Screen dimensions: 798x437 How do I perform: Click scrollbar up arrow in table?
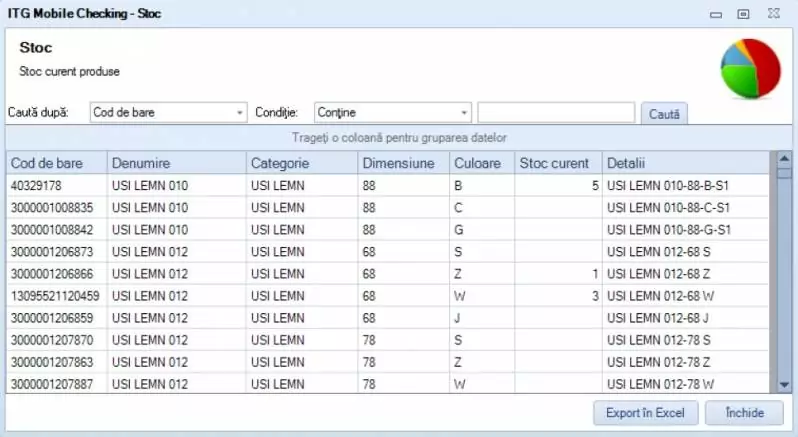784,159
